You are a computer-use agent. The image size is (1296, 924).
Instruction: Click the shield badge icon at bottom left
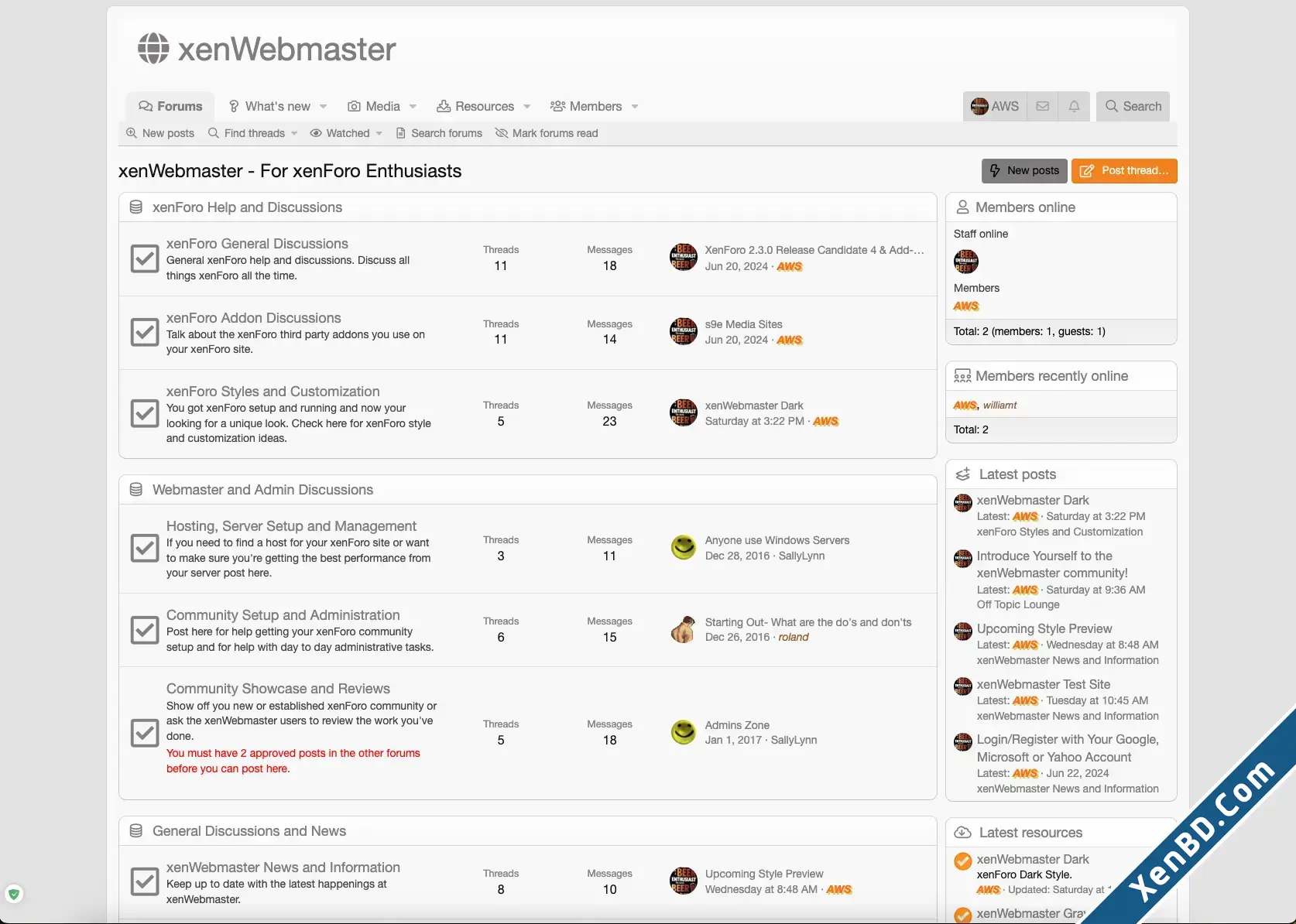[14, 895]
